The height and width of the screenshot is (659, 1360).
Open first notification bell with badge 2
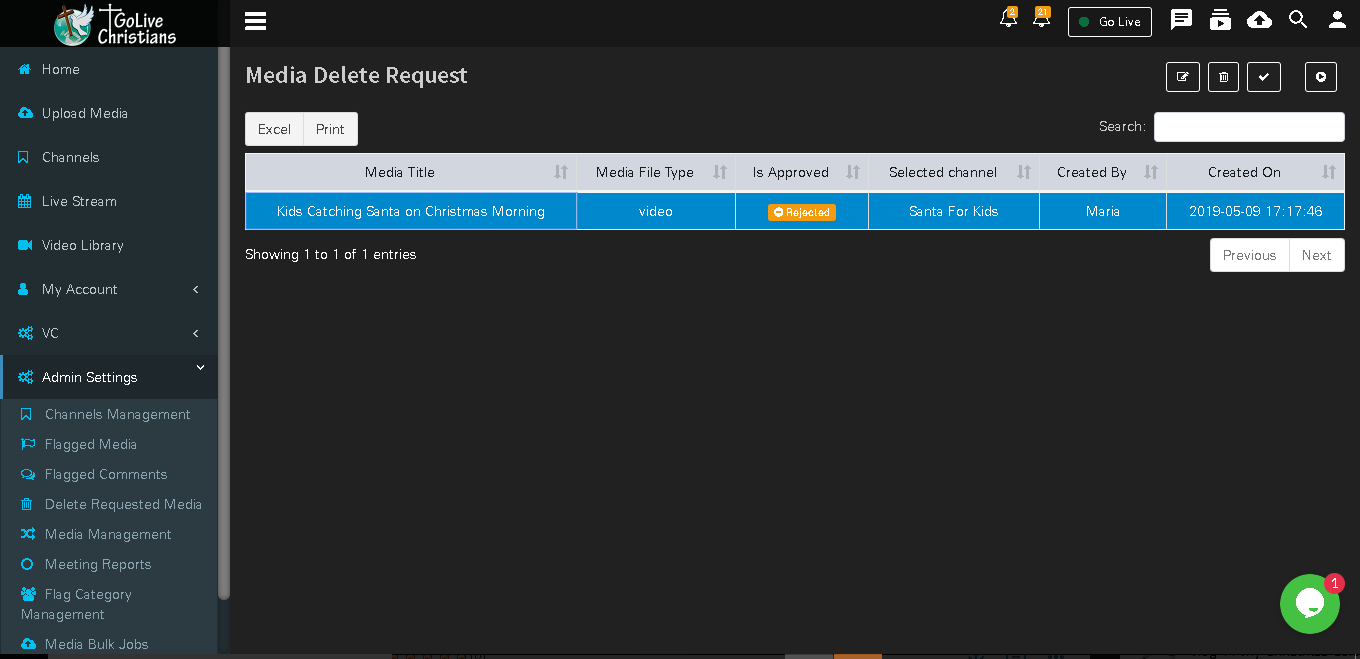click(1008, 18)
